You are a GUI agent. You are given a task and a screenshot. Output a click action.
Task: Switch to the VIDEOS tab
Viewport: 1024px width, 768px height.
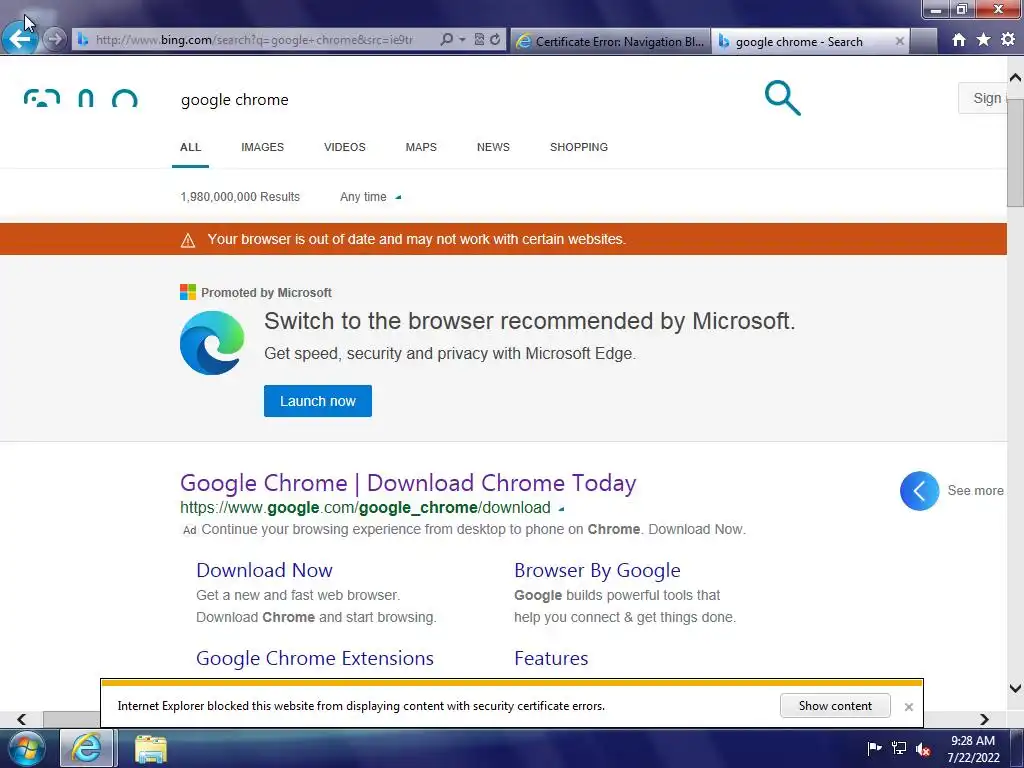(345, 147)
